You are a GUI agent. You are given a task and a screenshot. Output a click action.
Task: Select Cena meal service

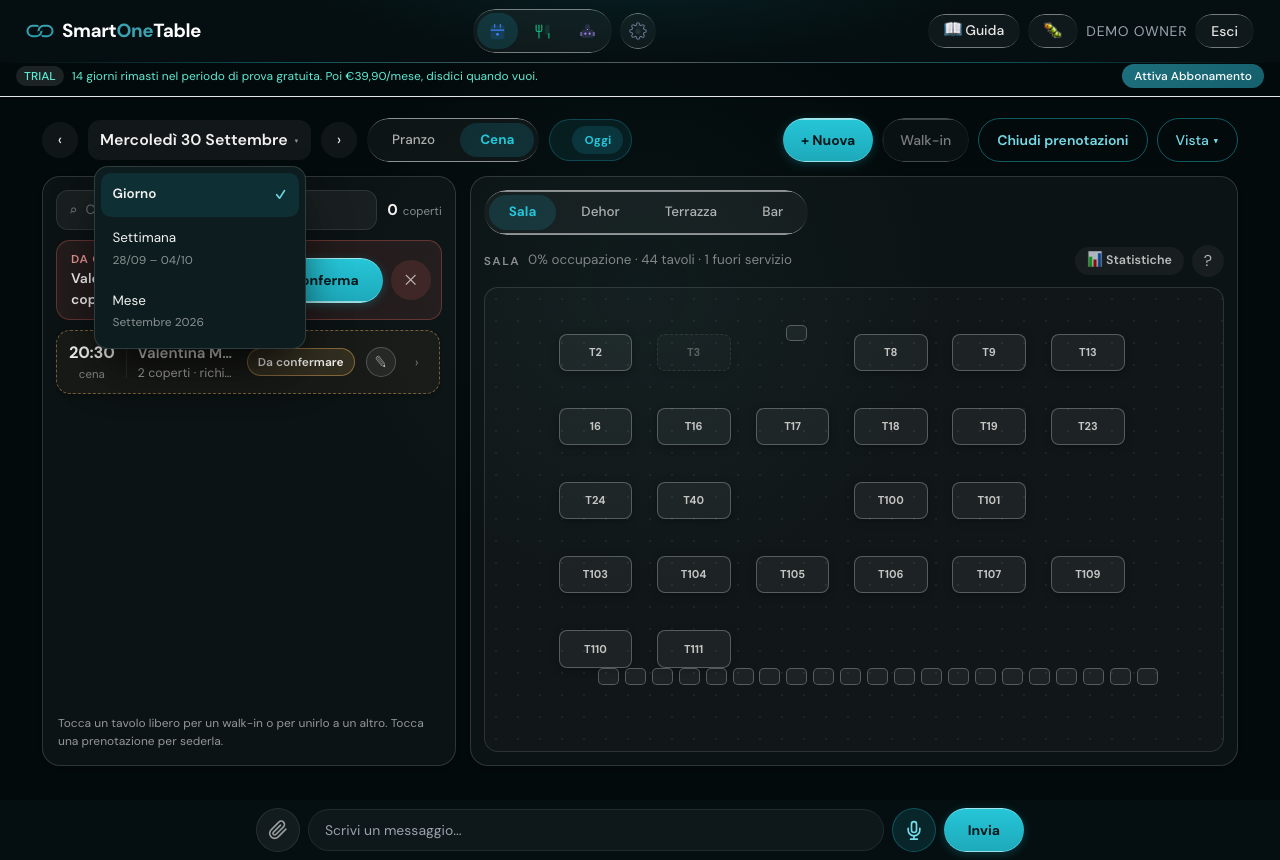[497, 140]
